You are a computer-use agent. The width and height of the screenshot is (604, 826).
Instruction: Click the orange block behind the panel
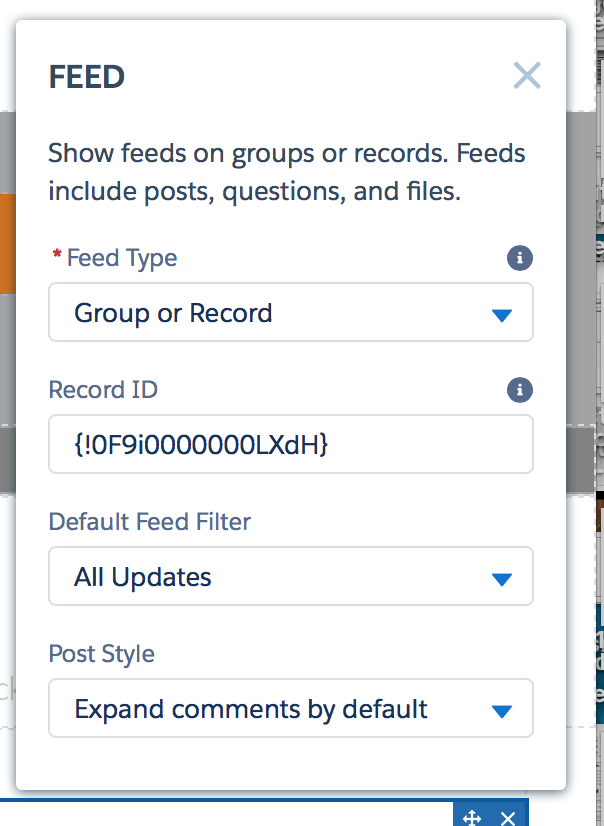point(7,244)
